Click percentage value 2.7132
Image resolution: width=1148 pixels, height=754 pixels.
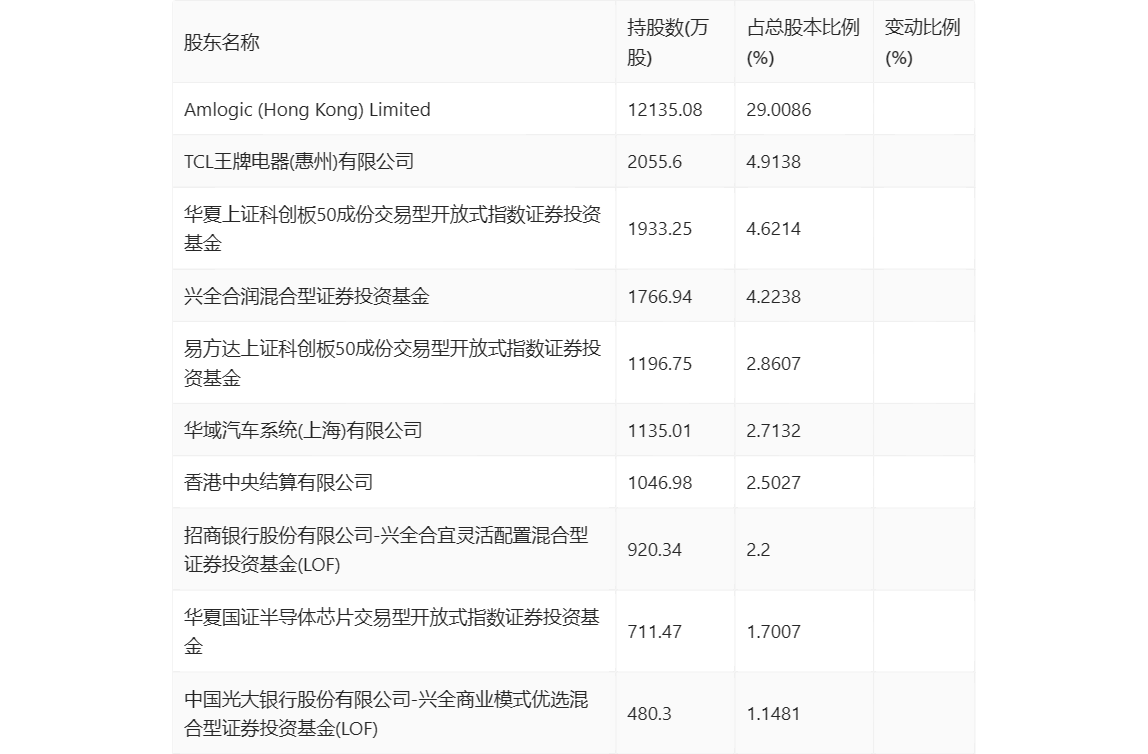773,430
